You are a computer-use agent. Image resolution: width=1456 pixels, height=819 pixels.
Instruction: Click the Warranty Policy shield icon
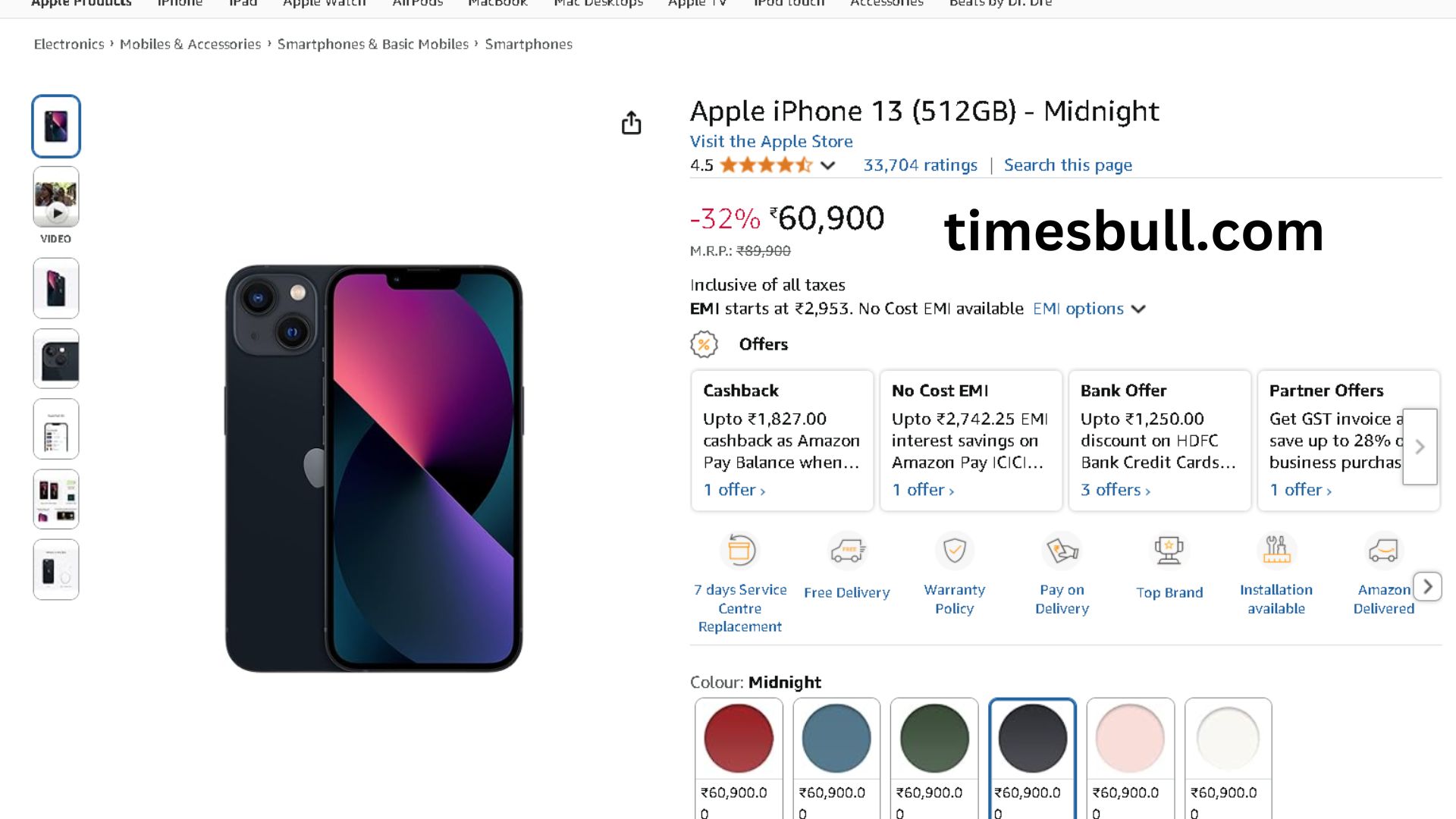pos(954,551)
